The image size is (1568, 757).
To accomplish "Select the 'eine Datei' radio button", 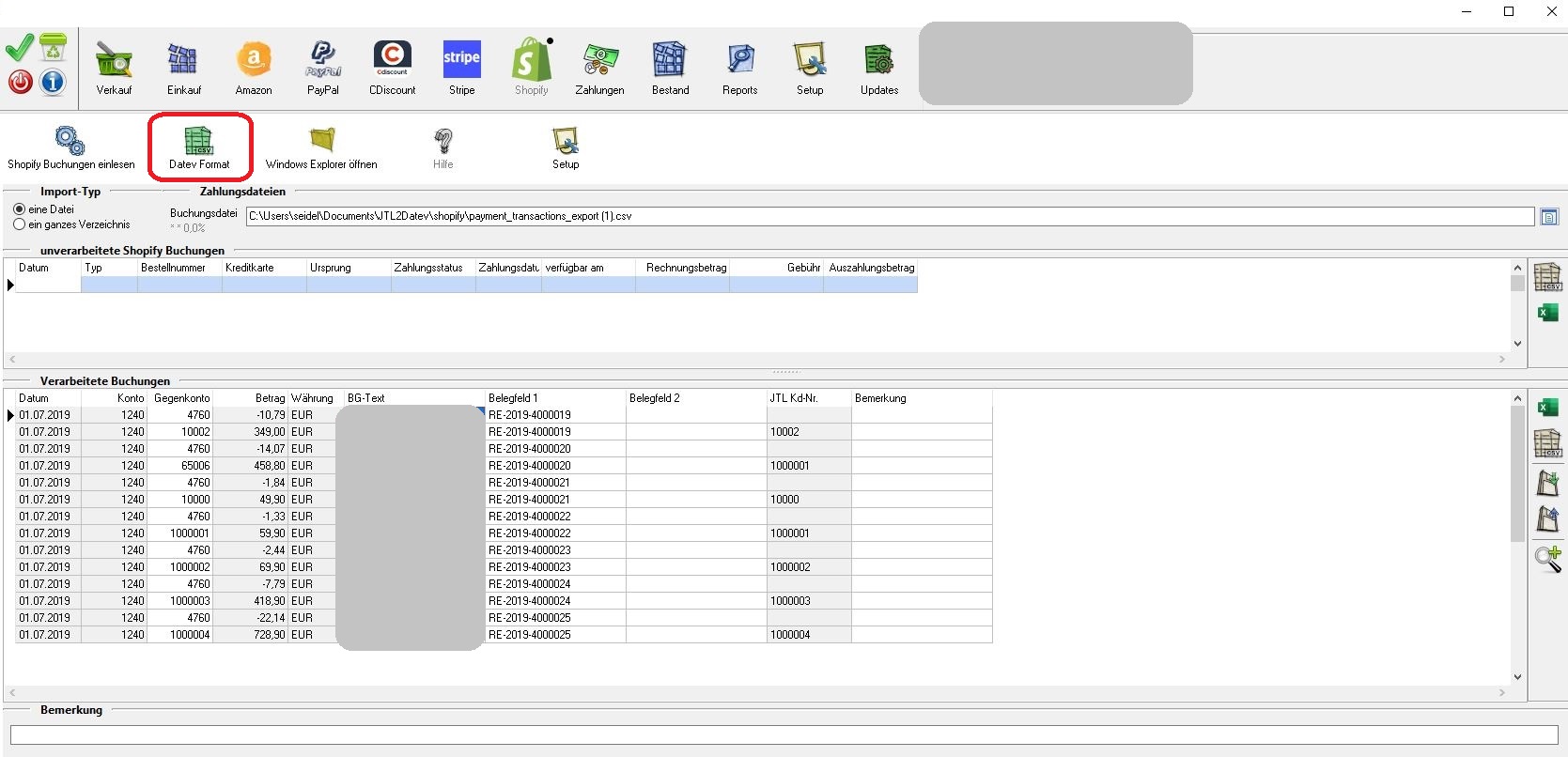I will point(20,209).
